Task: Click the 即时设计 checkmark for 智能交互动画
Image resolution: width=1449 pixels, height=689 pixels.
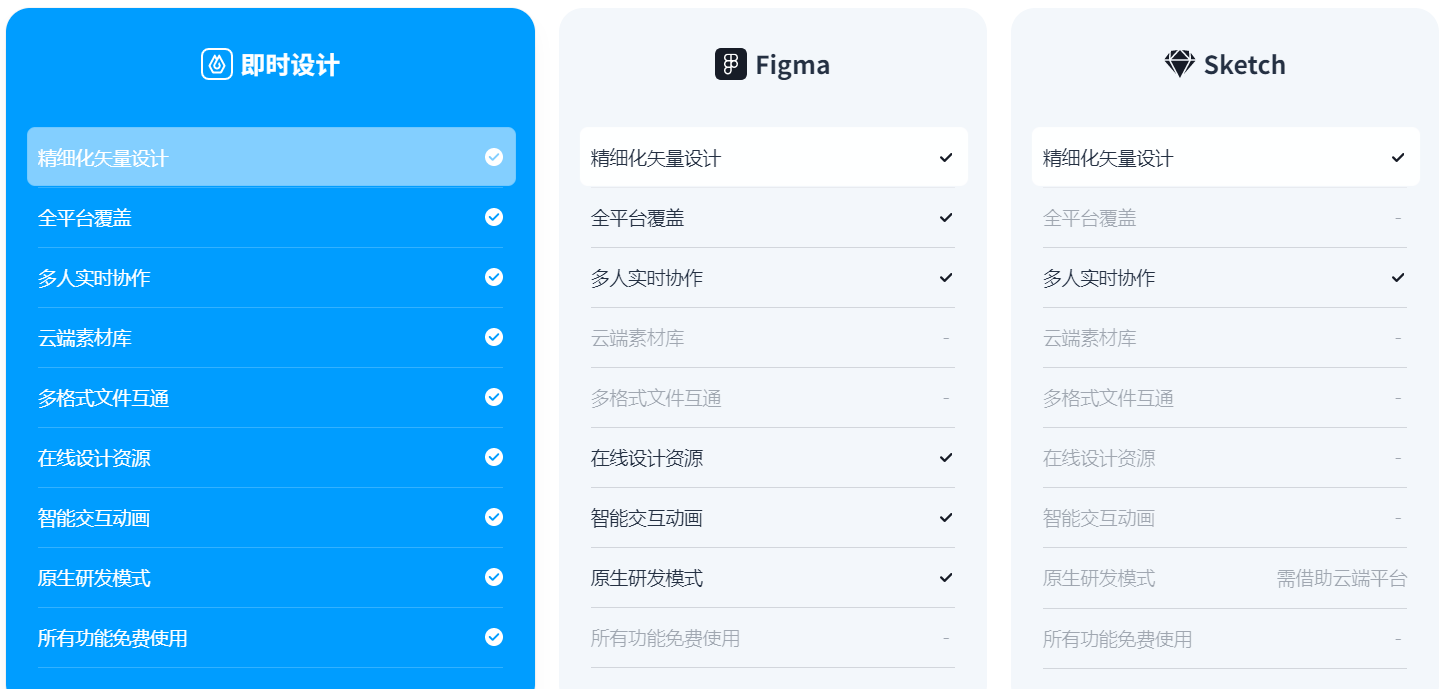Action: [494, 517]
